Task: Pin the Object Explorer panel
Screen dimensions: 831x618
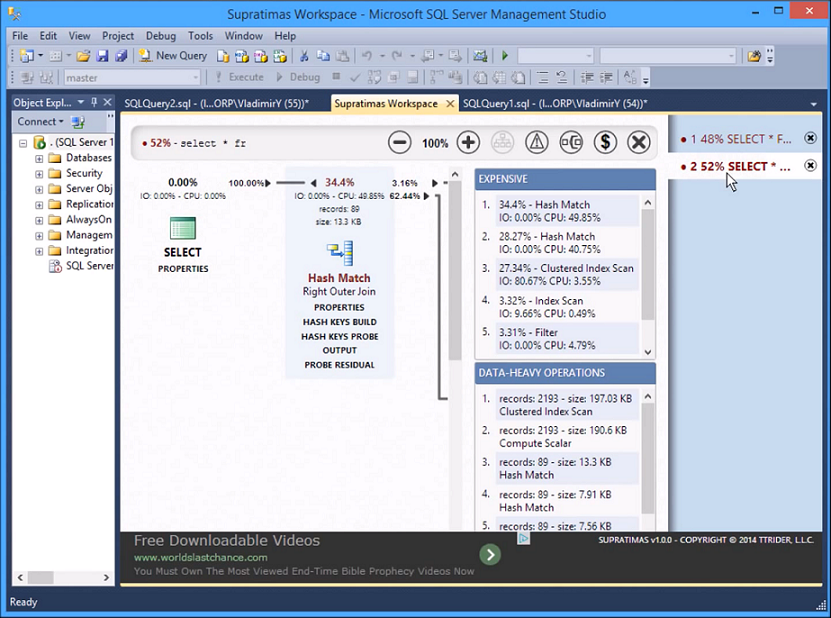Action: [94, 102]
